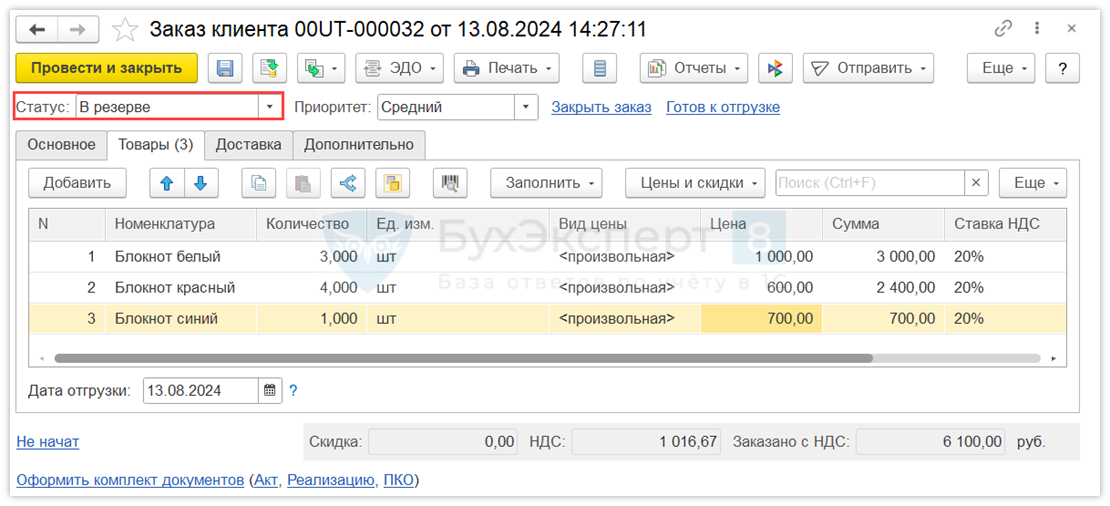Image resolution: width=1110 pixels, height=506 pixels.
Task: Expand the Статус dropdown arrow
Action: [270, 107]
